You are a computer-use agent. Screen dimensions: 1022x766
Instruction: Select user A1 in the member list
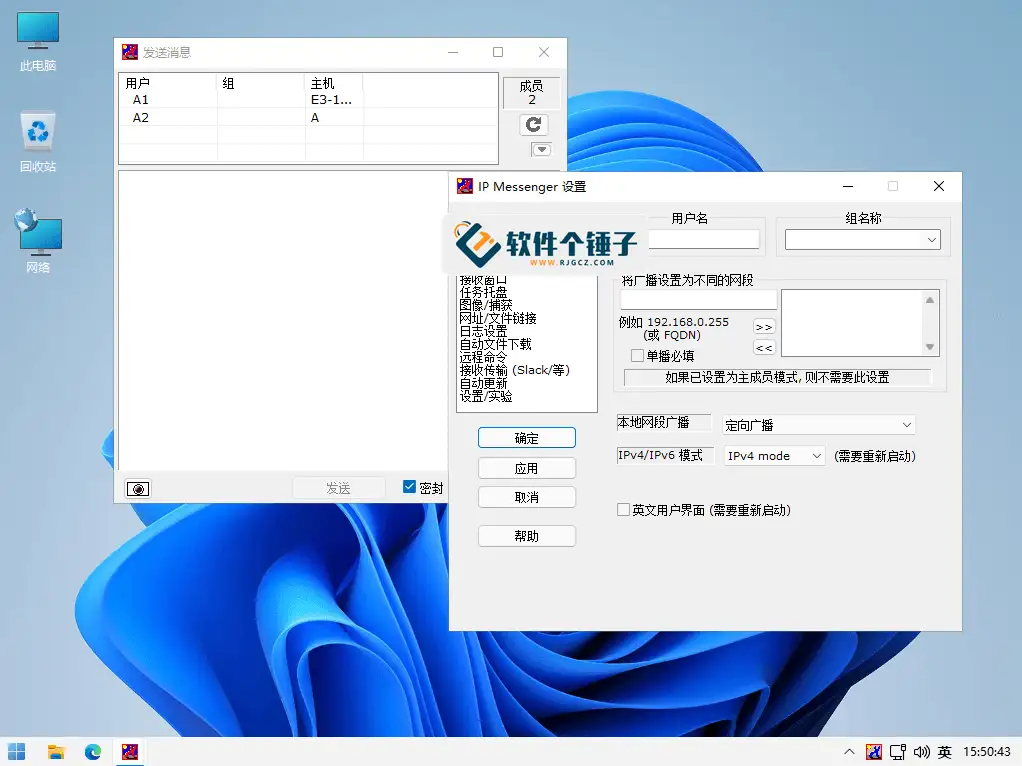(141, 100)
